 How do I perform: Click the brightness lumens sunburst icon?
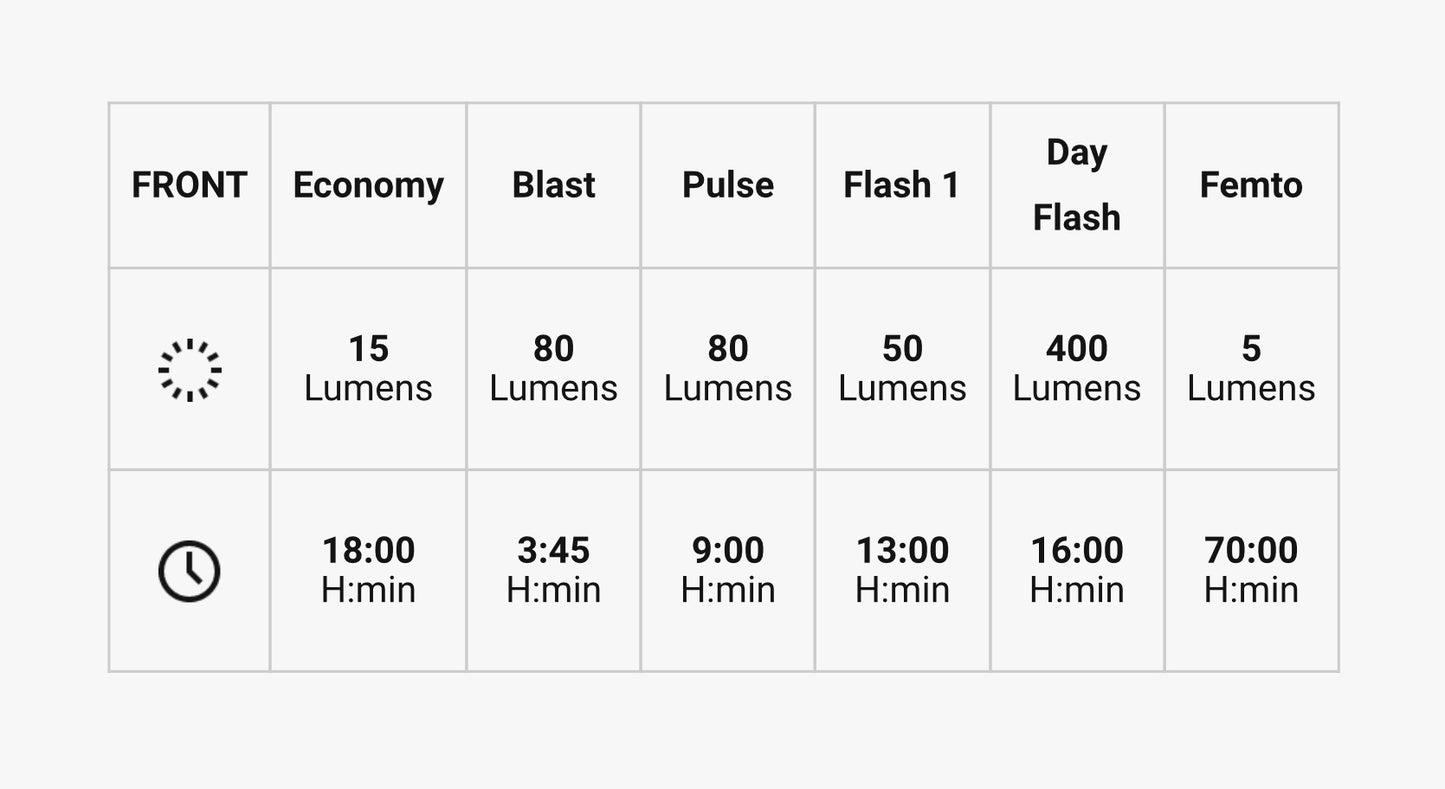point(189,370)
